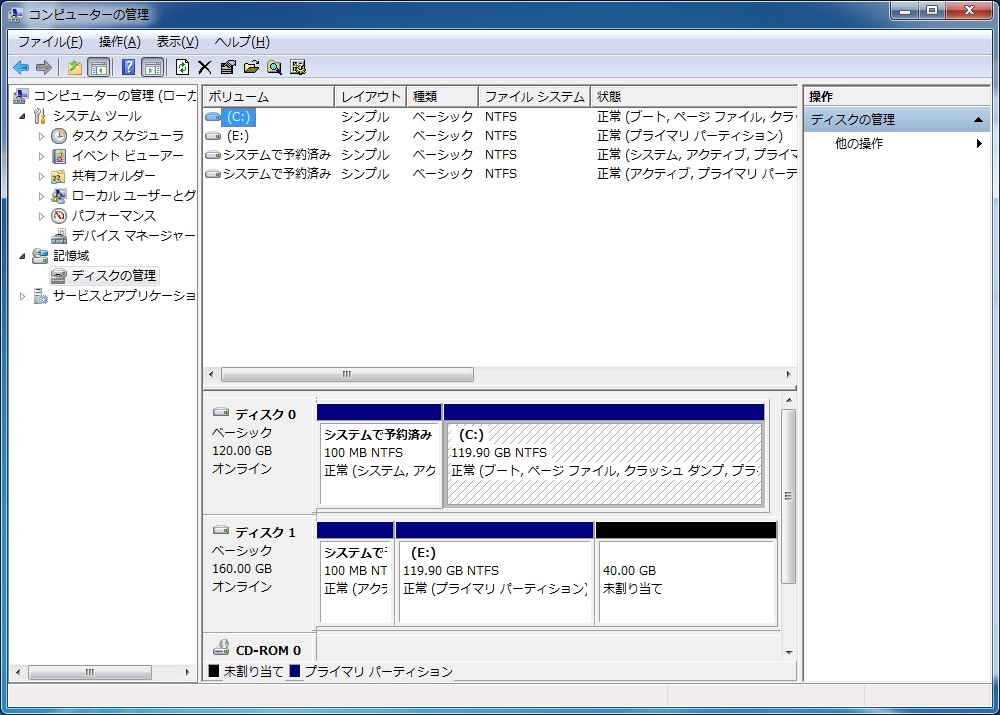Select イベント ビューアー in the tree
This screenshot has height=715, width=1000.
(128, 156)
